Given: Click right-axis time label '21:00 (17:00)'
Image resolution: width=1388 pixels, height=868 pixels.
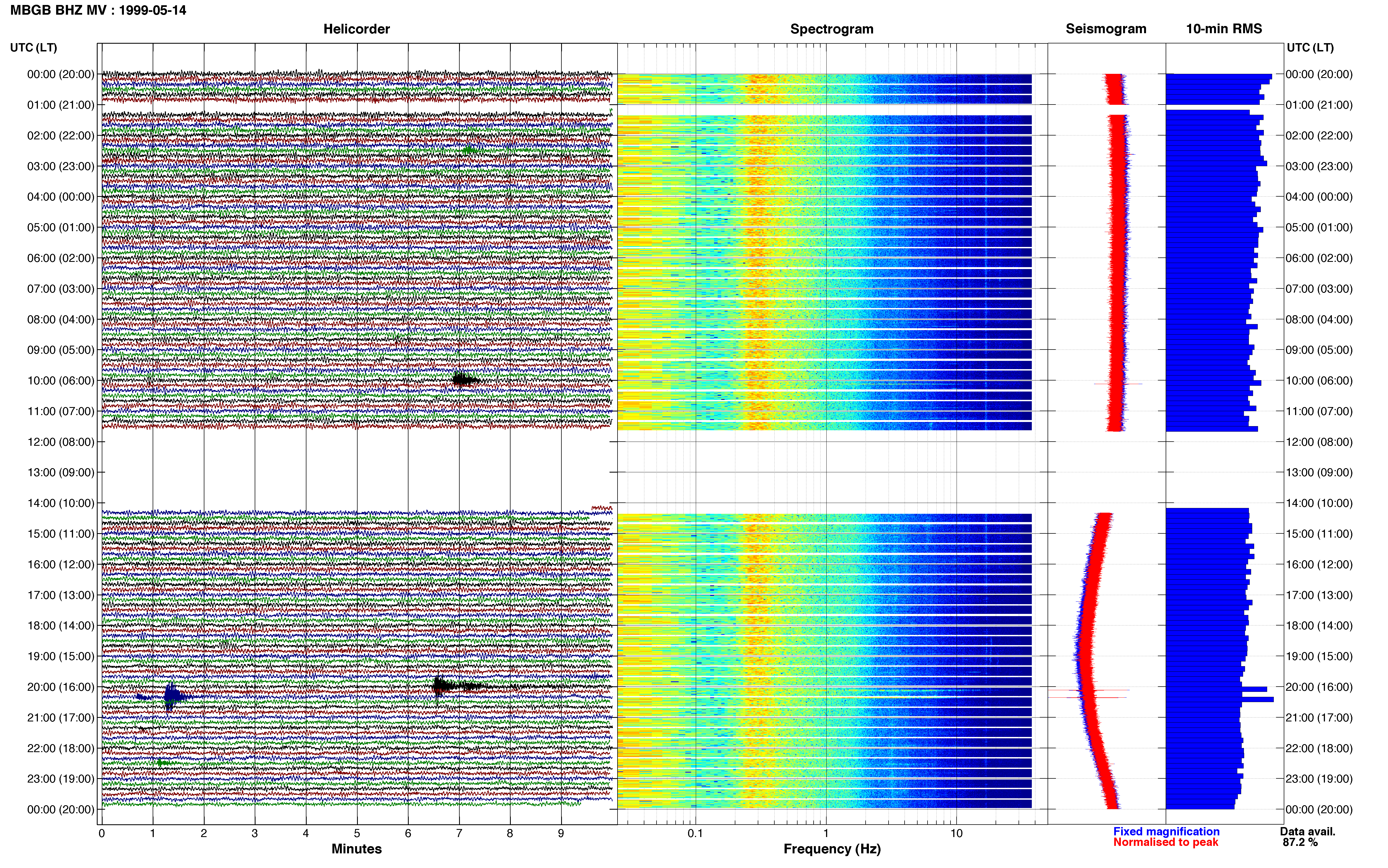Looking at the screenshot, I should pos(1319,718).
